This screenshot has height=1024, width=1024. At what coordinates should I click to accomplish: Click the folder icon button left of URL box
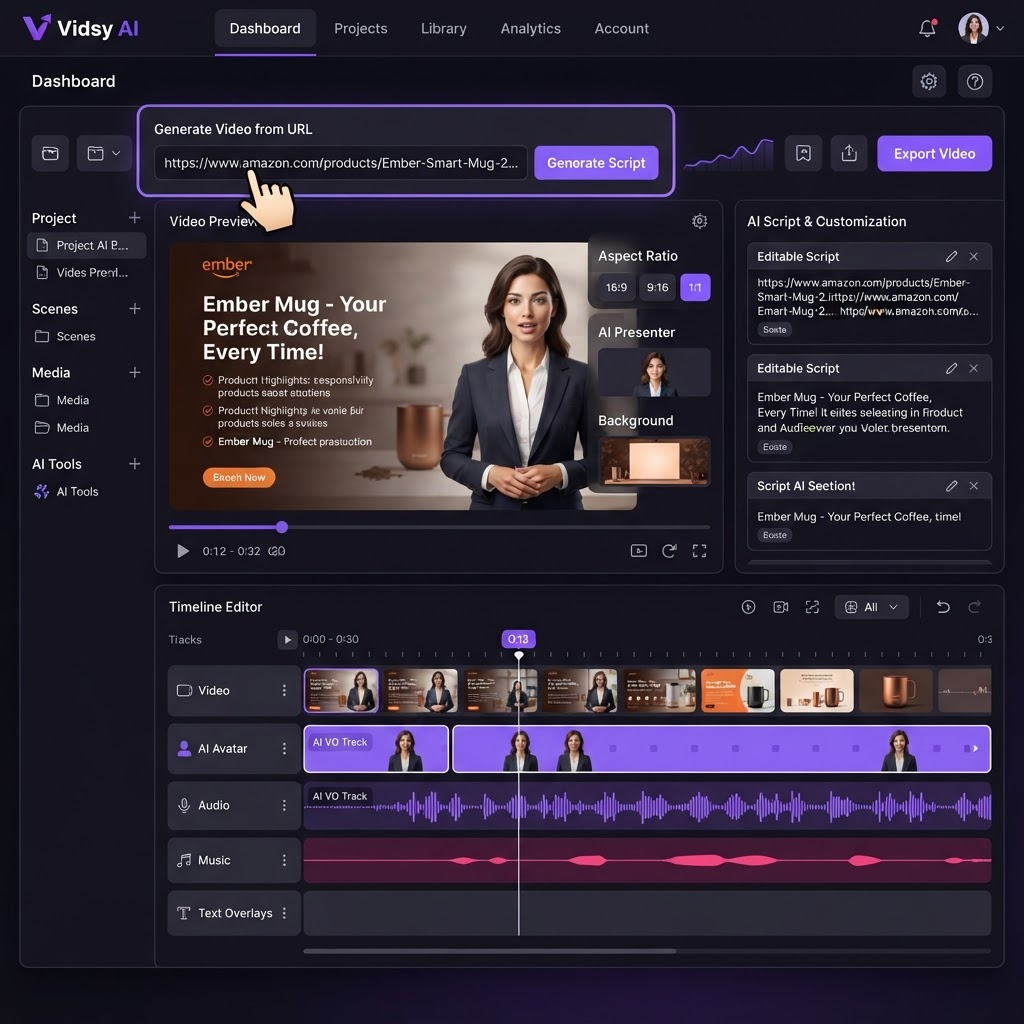click(x=50, y=153)
